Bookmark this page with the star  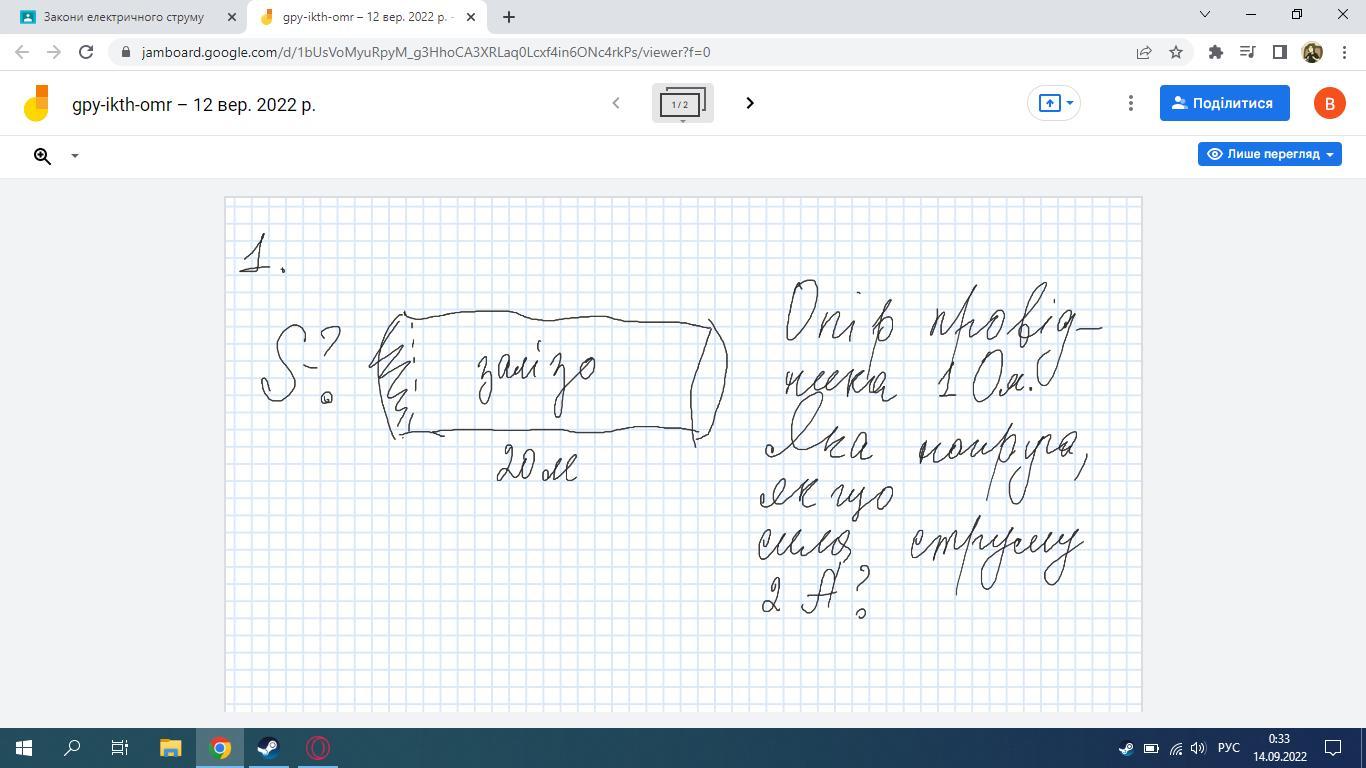(x=1176, y=52)
